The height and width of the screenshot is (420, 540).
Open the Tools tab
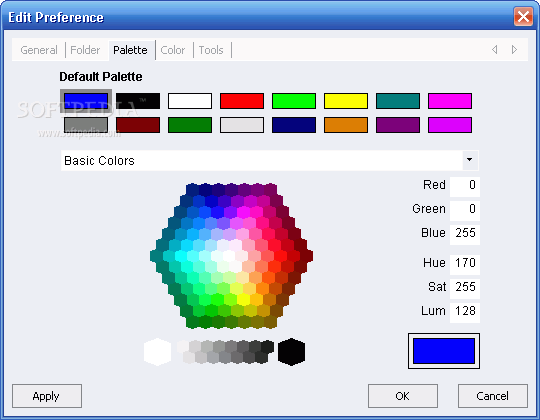coord(211,50)
